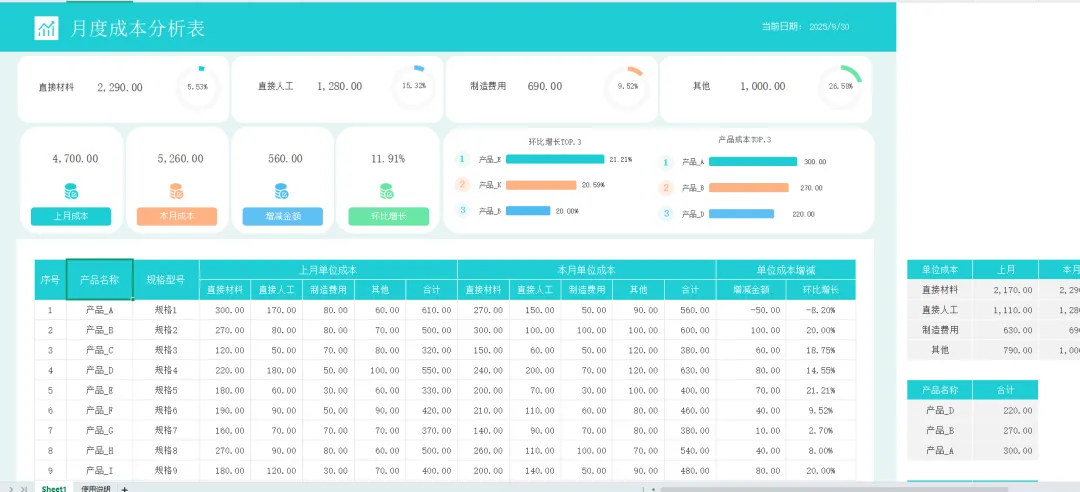Viewport: 1080px width, 492px height.
Task: Click rank 1 badge in 产品成本TOP.3
Action: coord(665,163)
